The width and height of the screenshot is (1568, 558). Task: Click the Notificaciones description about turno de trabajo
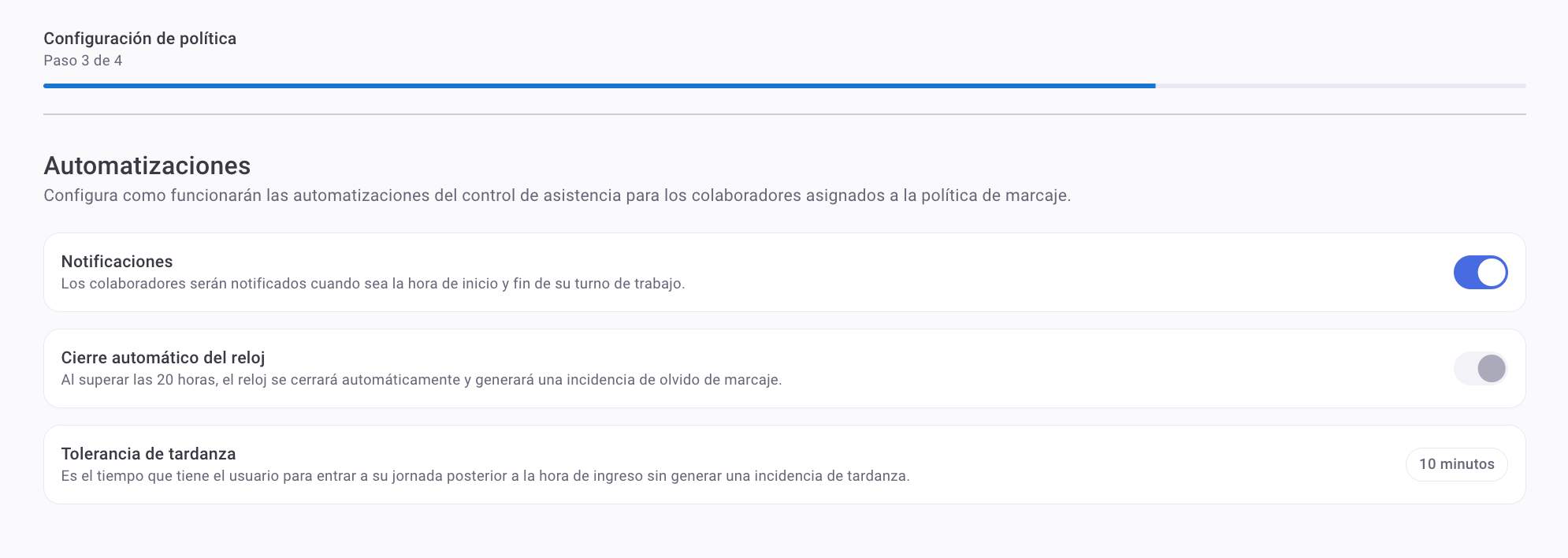pos(373,284)
